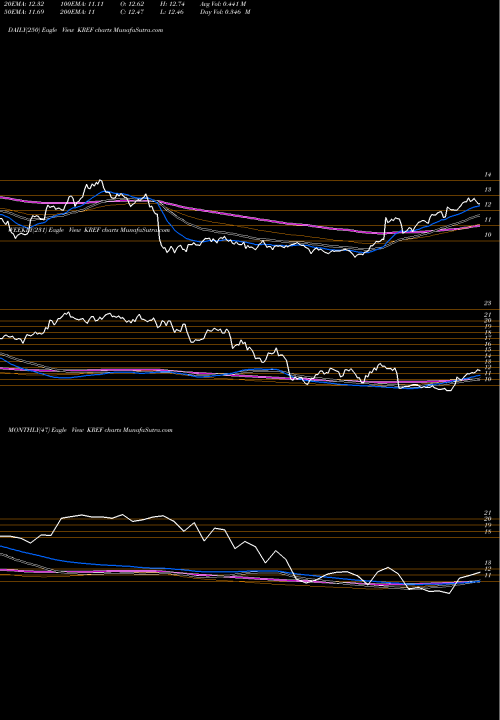Click the 14 price label on daily chart
500x720 pixels.
coord(488,175)
